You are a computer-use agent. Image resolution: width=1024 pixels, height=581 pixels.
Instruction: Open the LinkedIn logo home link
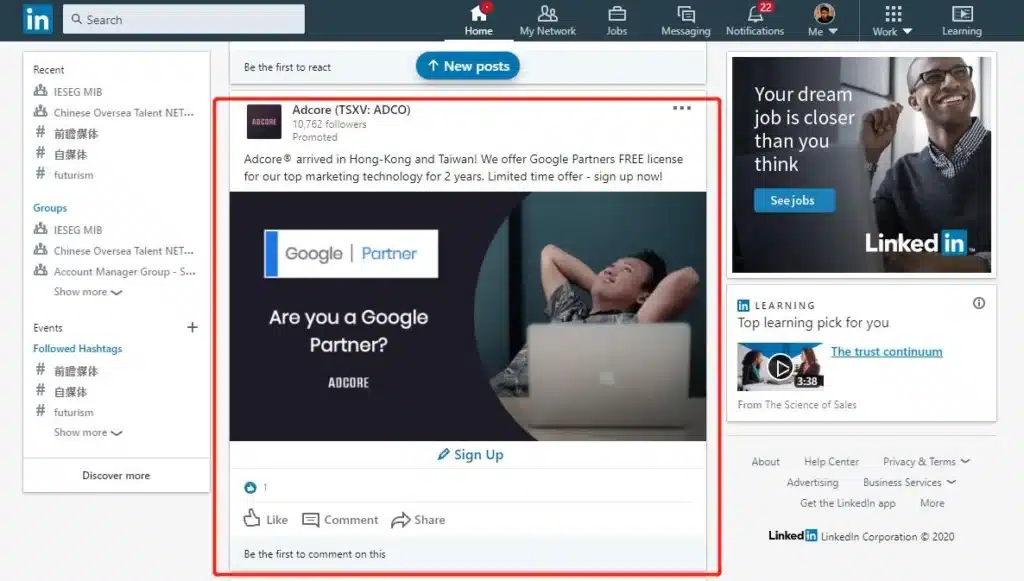coord(37,20)
